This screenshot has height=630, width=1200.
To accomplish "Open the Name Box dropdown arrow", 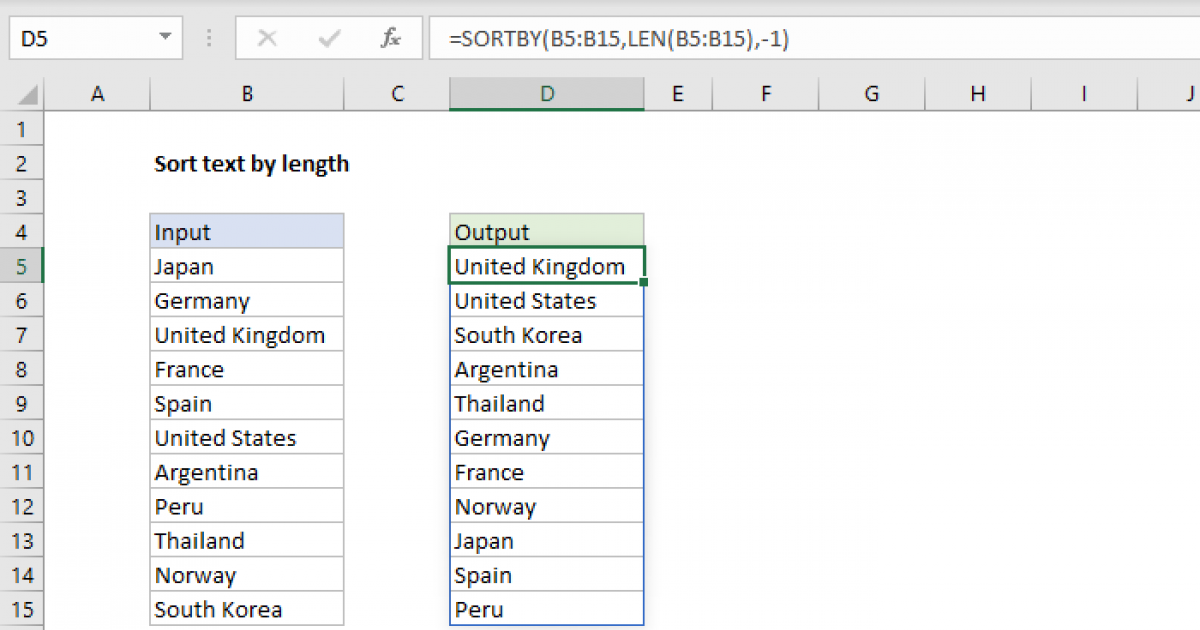I will (165, 38).
